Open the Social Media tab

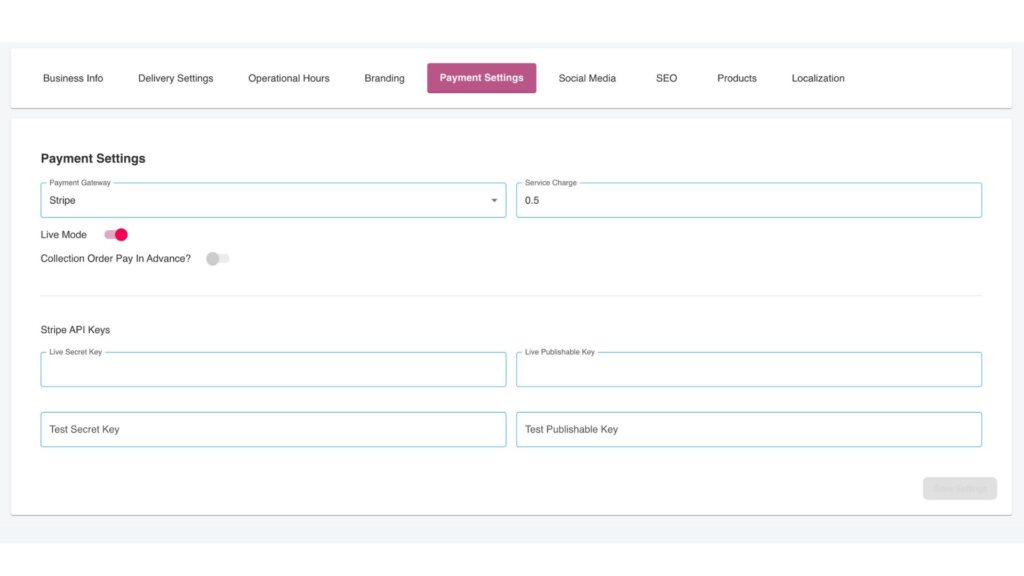(587, 78)
